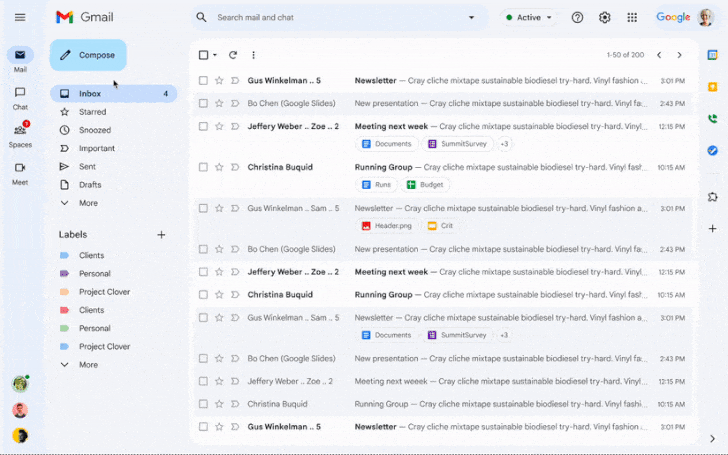Screen dimensions: 728x455
Task: Open Spaces in left rail
Action: click(20, 134)
